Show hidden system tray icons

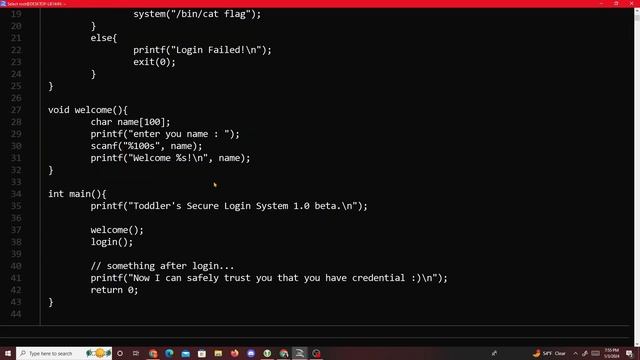click(576, 353)
